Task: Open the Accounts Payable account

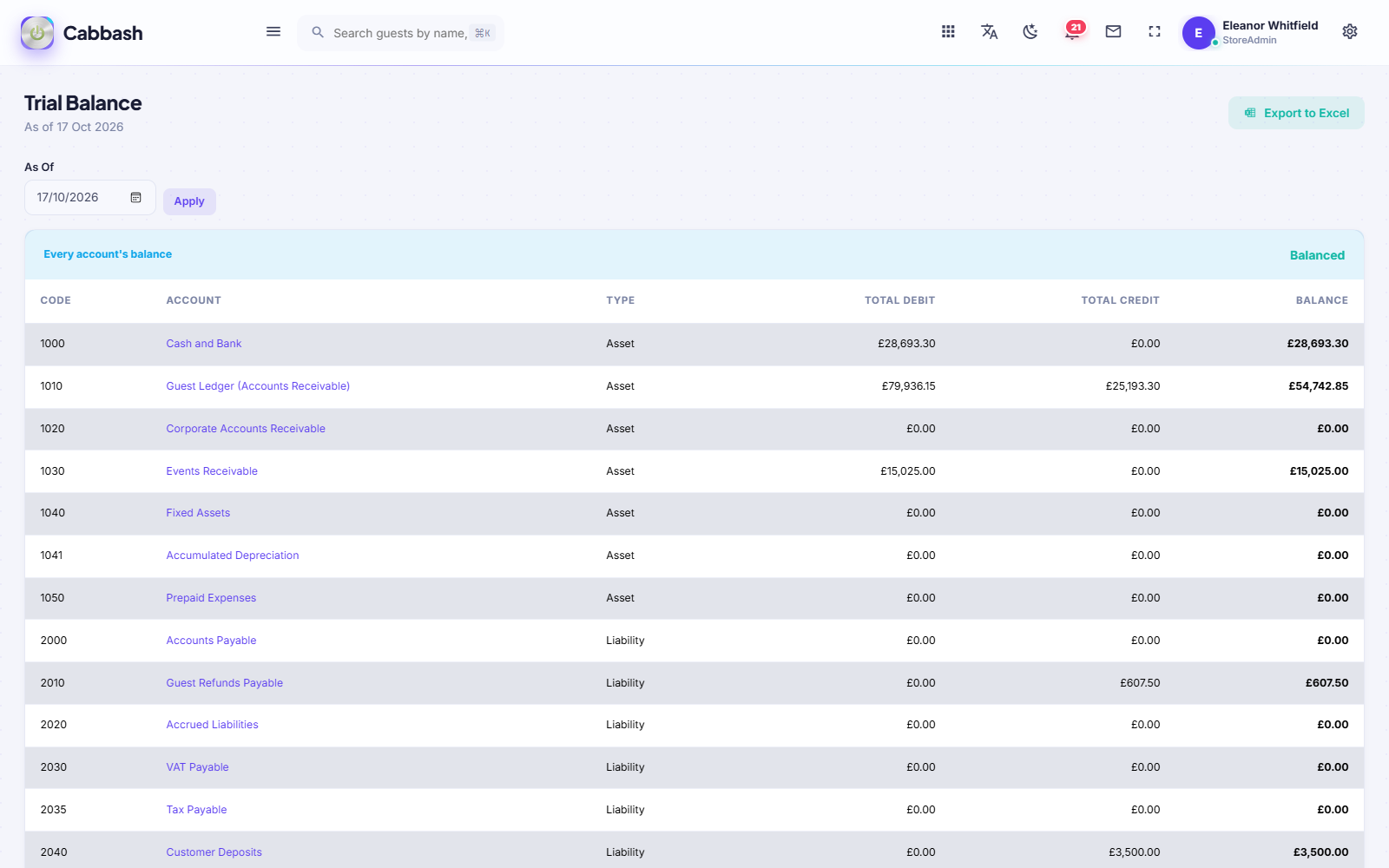Action: click(211, 641)
